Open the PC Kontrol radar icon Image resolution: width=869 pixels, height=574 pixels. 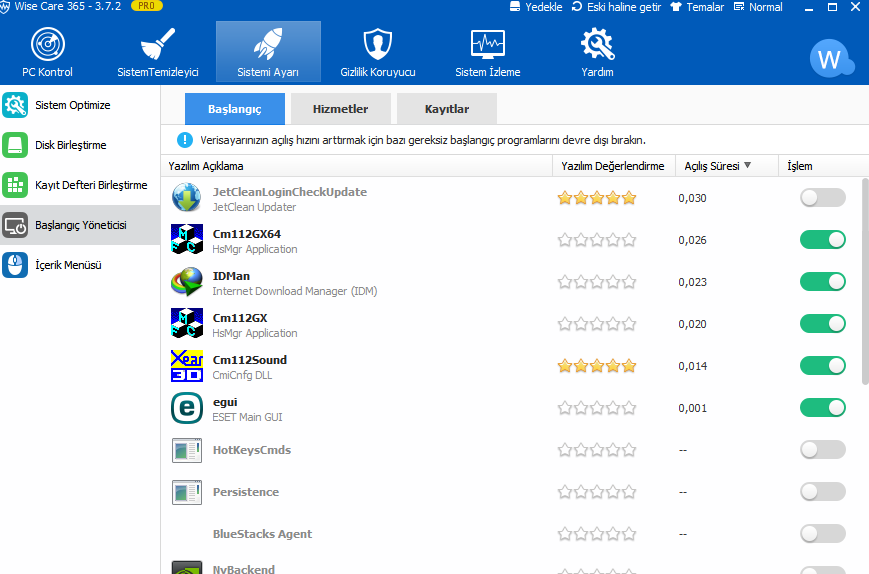point(48,44)
